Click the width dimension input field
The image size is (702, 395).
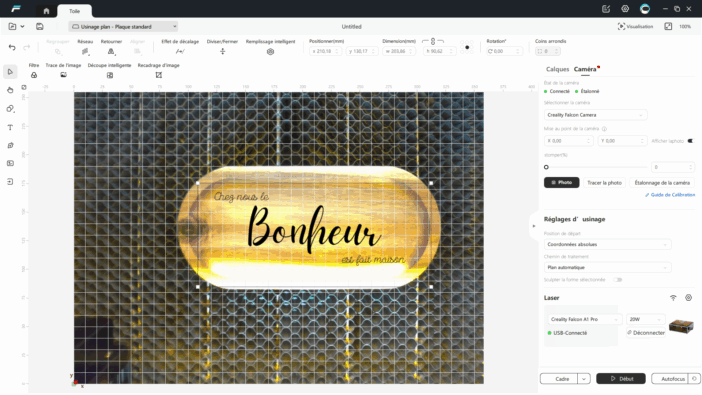tap(399, 52)
